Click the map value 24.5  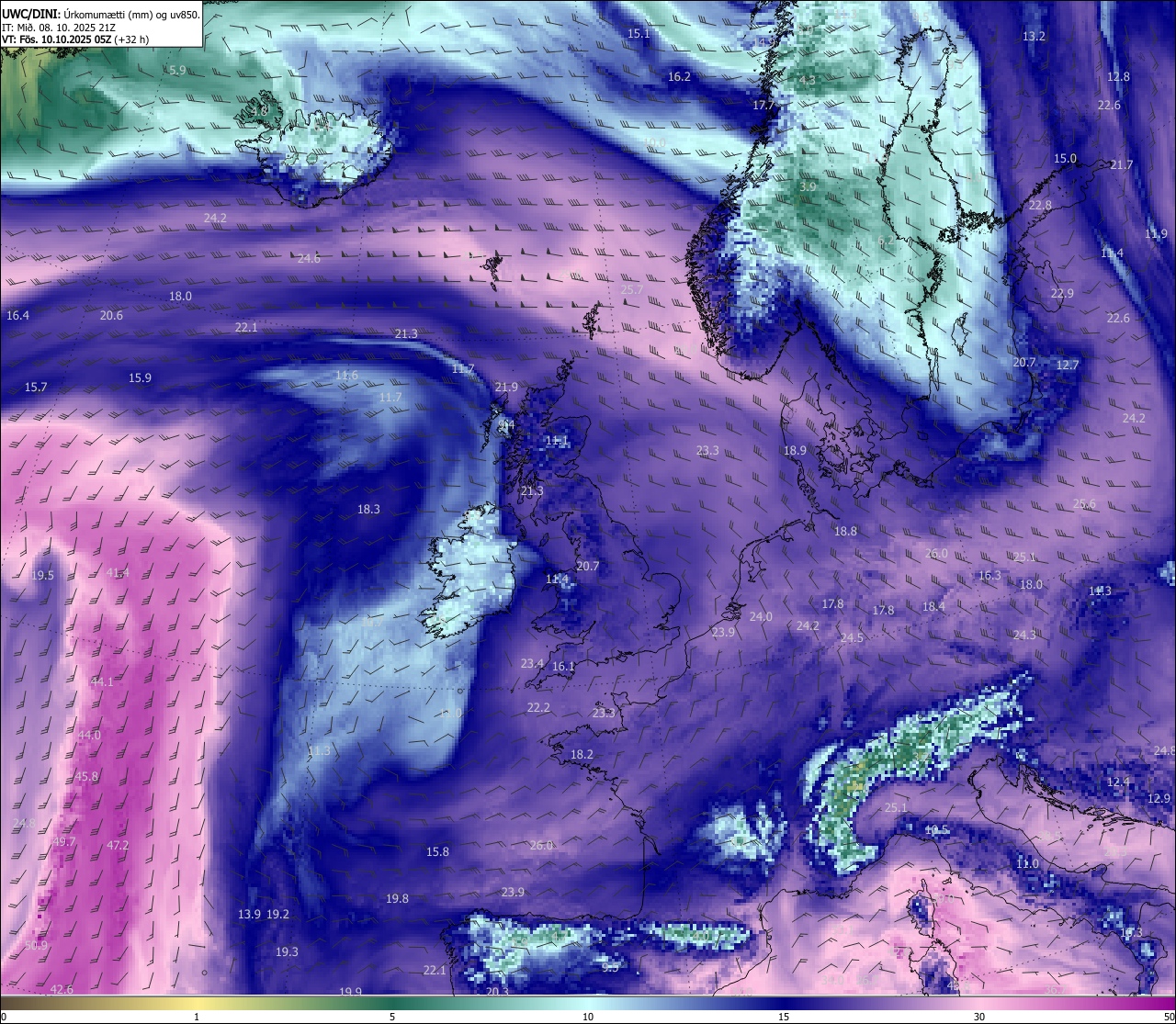852,637
